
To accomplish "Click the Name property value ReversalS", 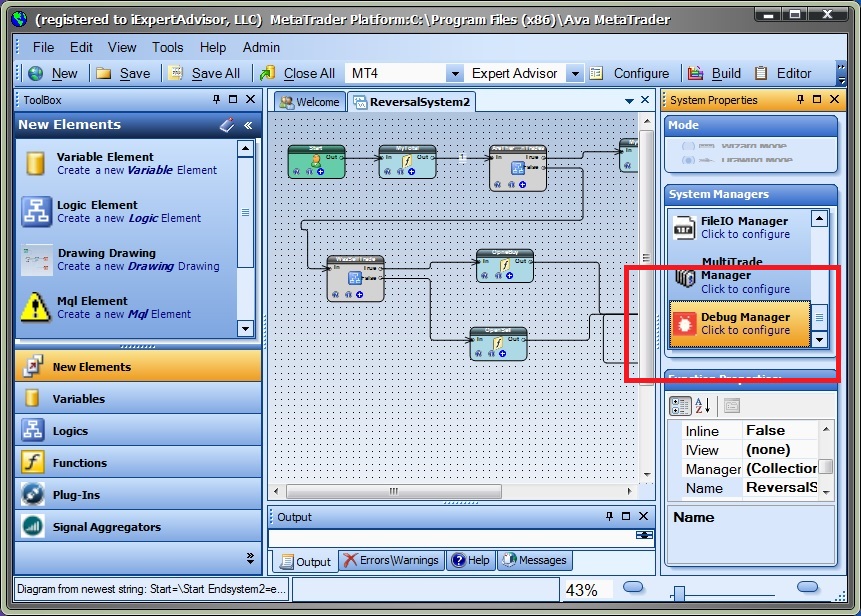I will click(x=780, y=488).
